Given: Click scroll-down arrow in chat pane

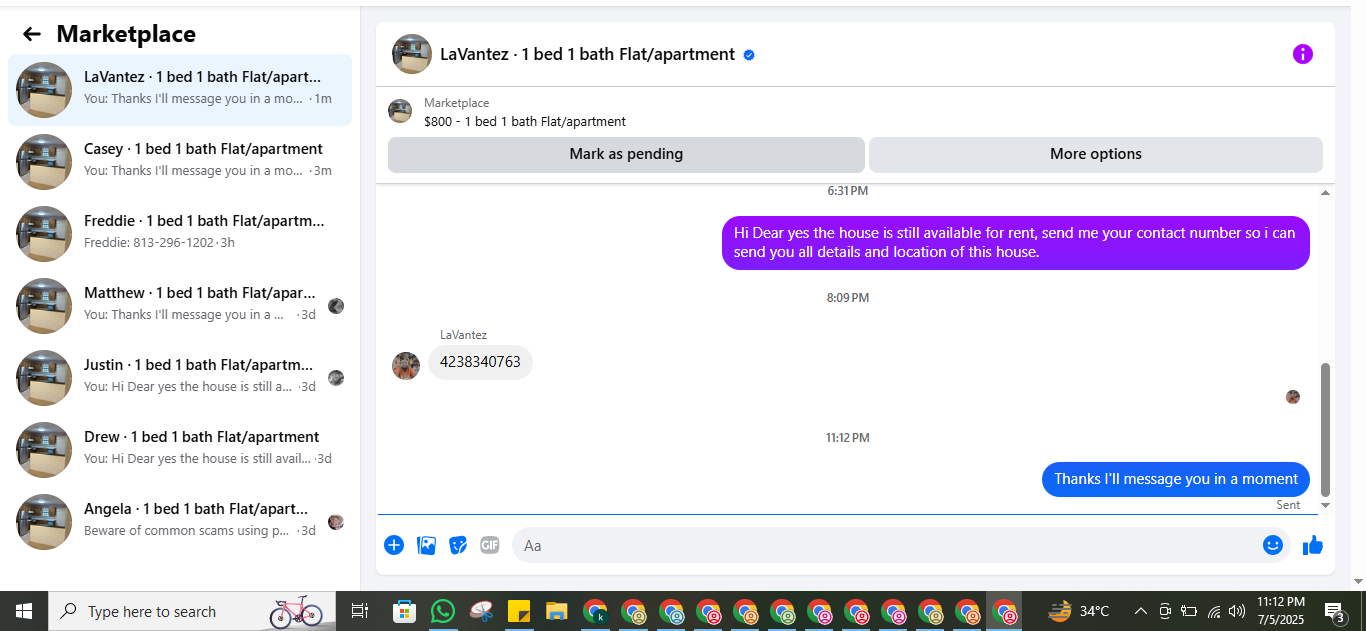Looking at the screenshot, I should [1326, 505].
